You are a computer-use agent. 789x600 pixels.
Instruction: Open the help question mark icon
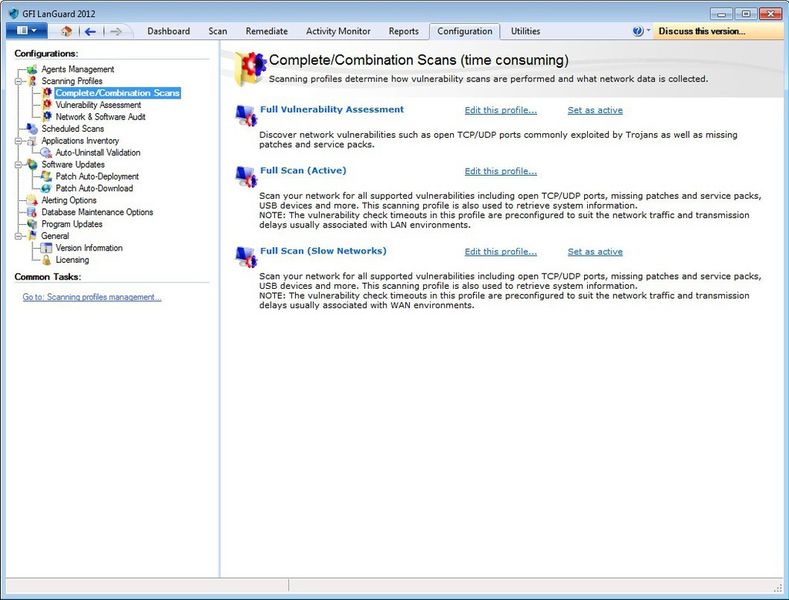pos(638,31)
